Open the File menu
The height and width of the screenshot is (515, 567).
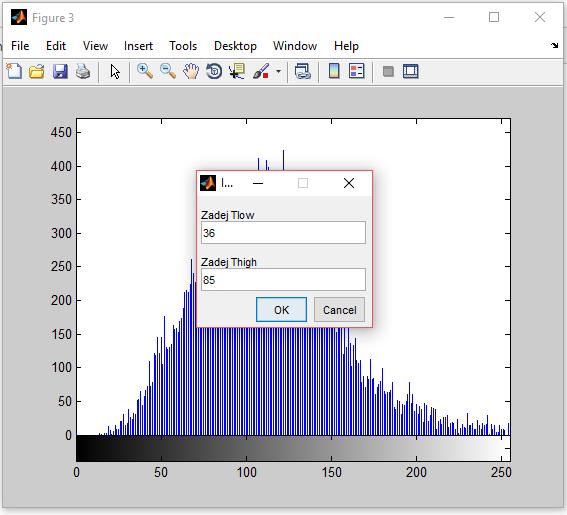[20, 46]
